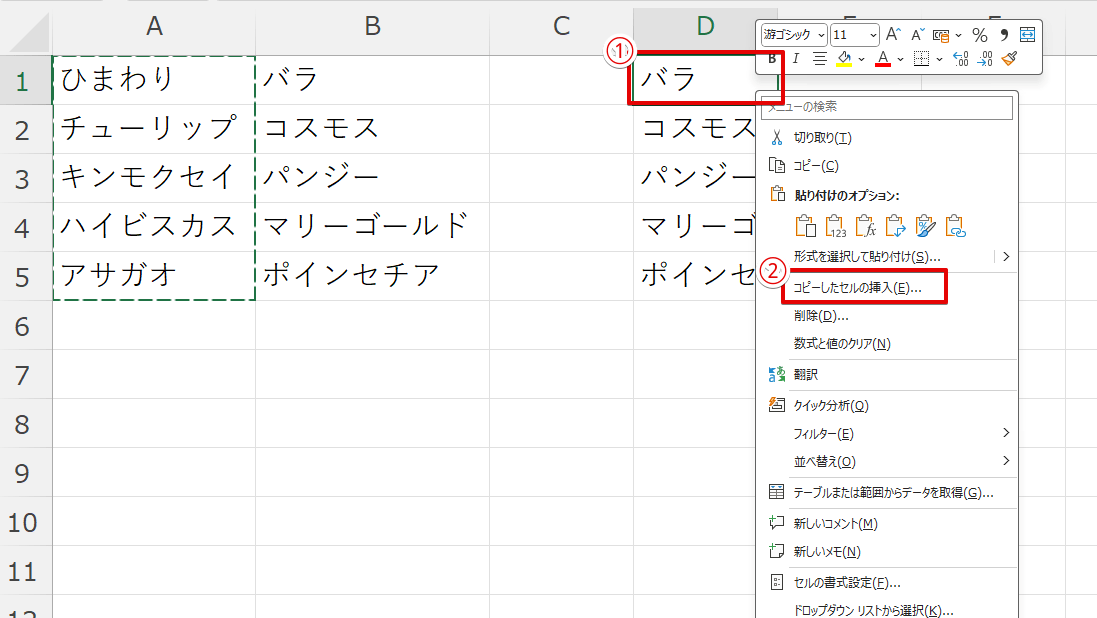
Task: Select the paste link clipboard icon
Action: tap(956, 226)
